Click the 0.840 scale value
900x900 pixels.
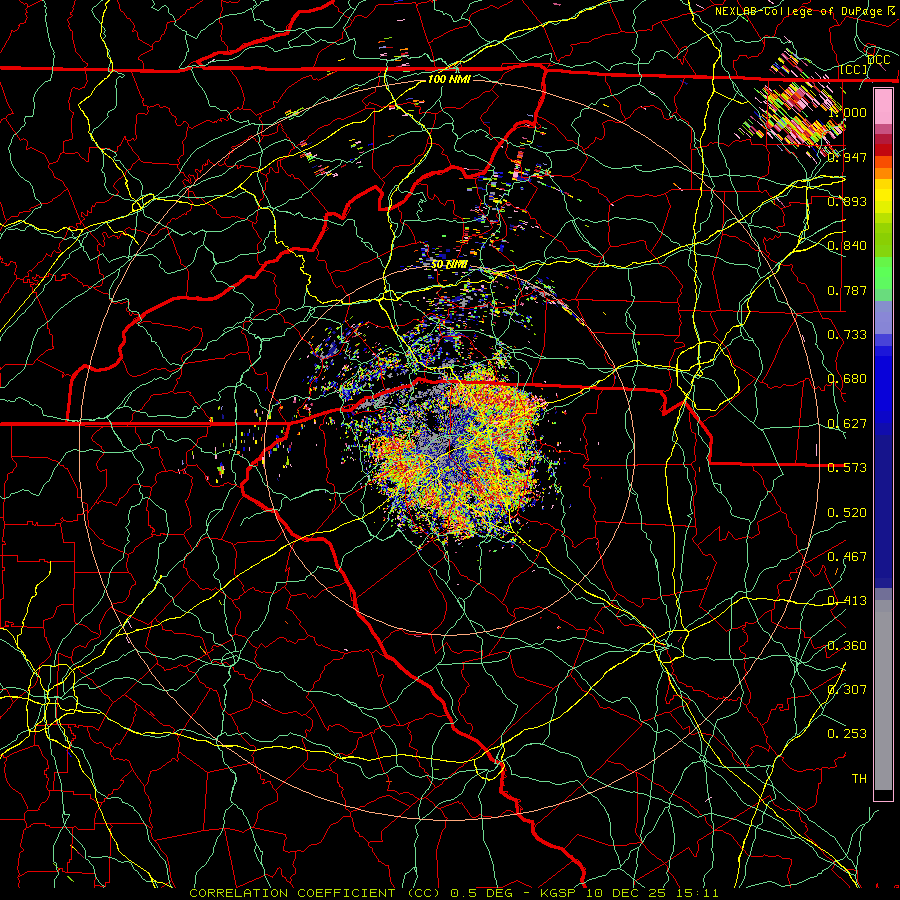click(847, 245)
